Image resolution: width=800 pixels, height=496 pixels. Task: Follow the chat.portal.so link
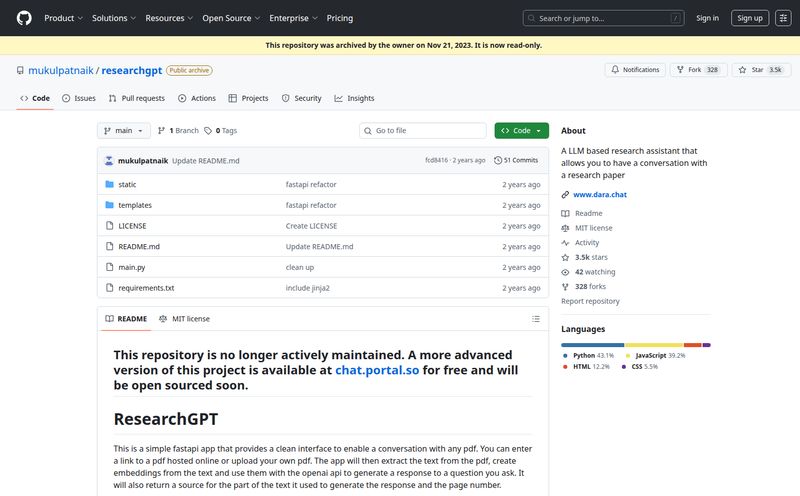pyautogui.click(x=377, y=370)
